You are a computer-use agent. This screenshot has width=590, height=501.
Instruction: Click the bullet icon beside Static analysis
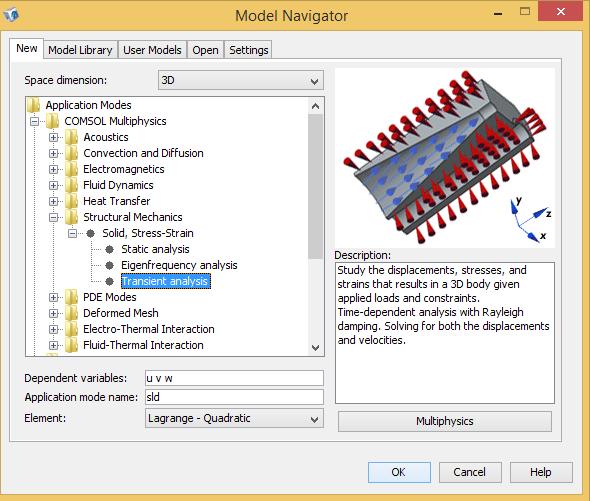109,249
